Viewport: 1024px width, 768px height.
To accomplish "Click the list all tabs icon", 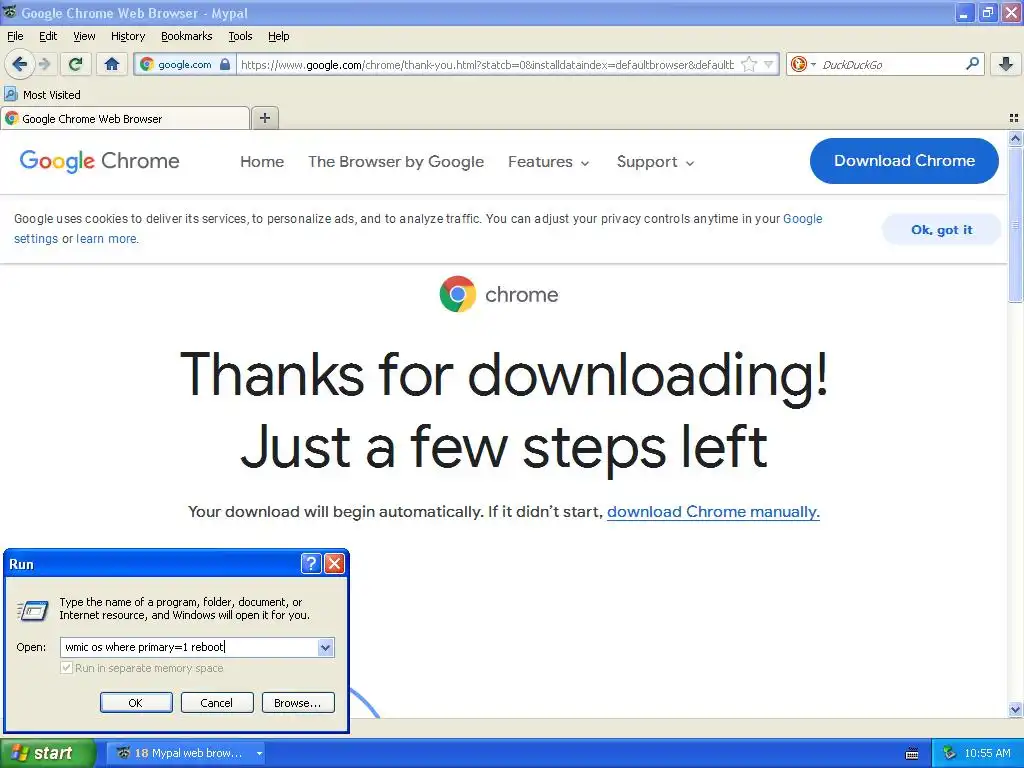I will point(1014,118).
